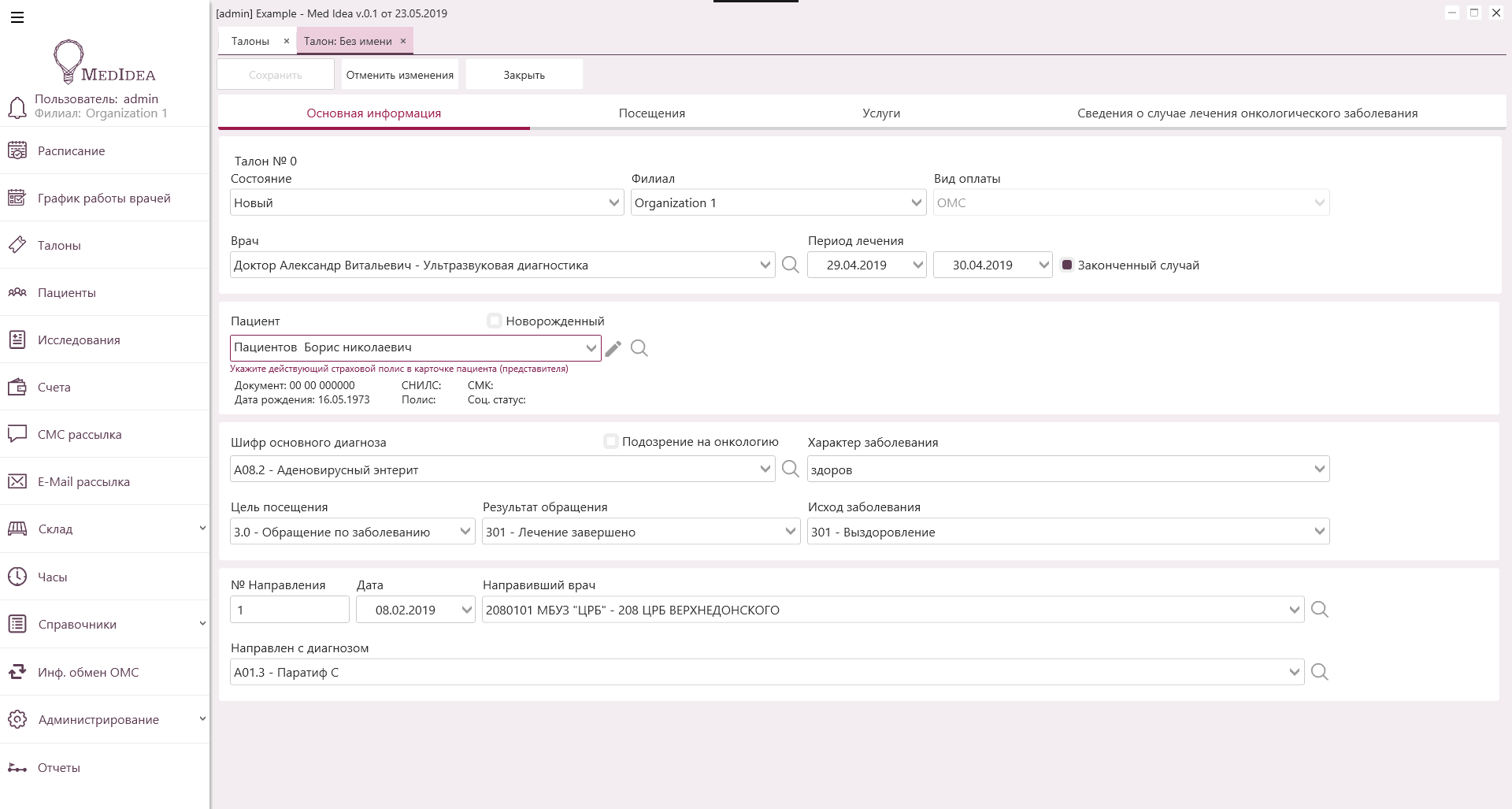Toggle Подозрение на онкологию checkbox
Viewport: 1512px width, 809px height.
tap(611, 441)
